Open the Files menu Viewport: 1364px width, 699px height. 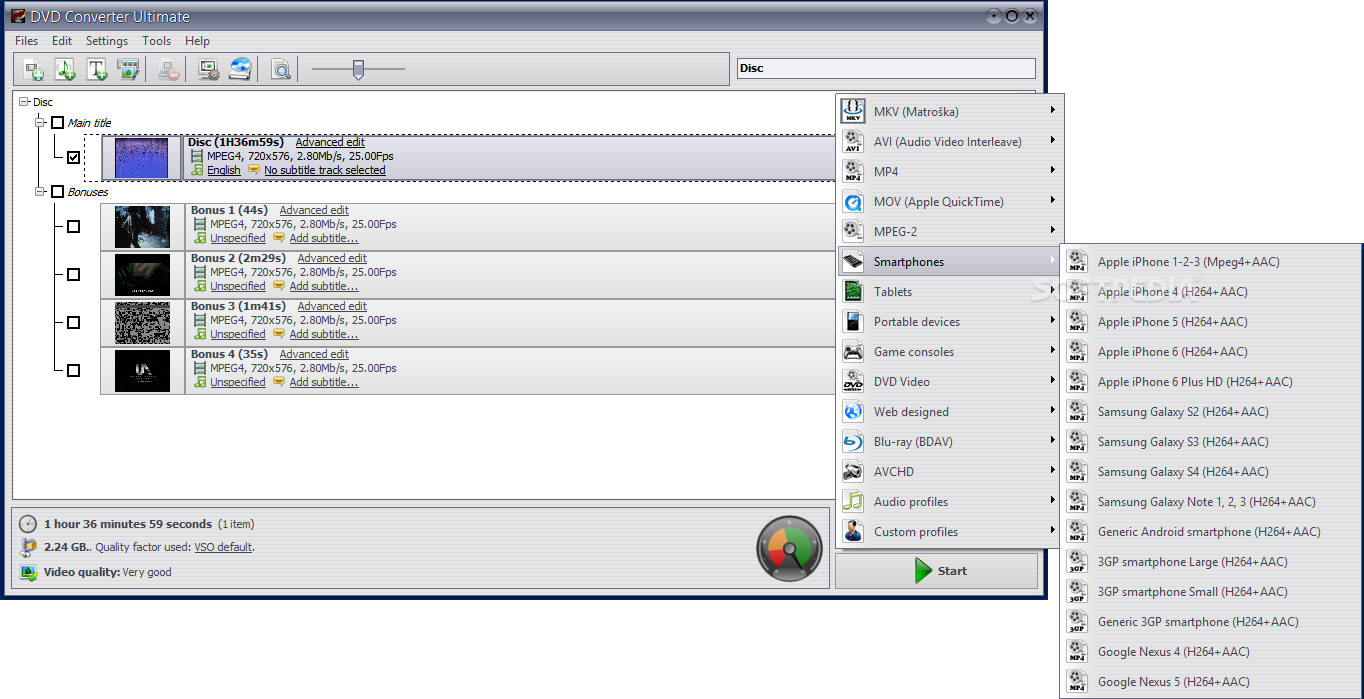(x=27, y=41)
